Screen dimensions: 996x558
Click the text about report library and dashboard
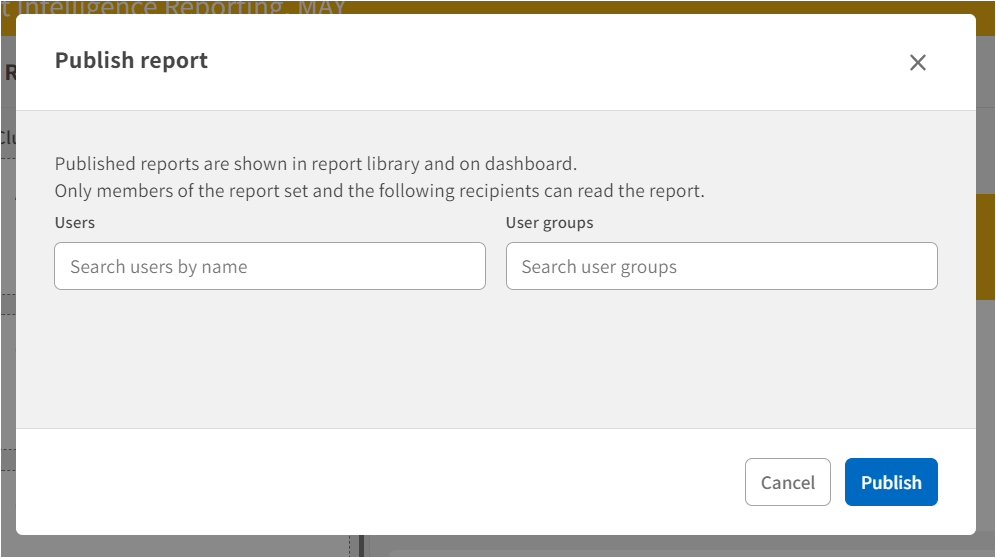315,164
